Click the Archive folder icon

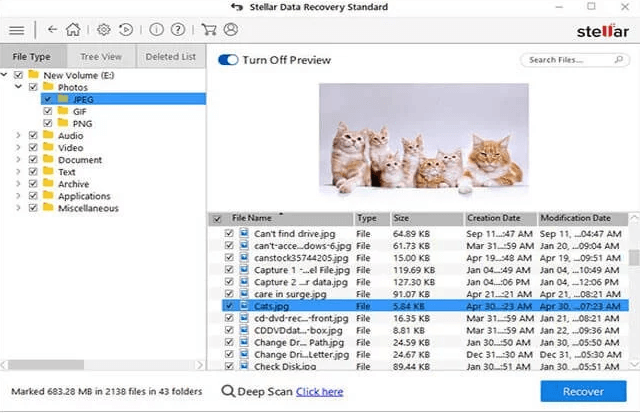[x=48, y=183]
